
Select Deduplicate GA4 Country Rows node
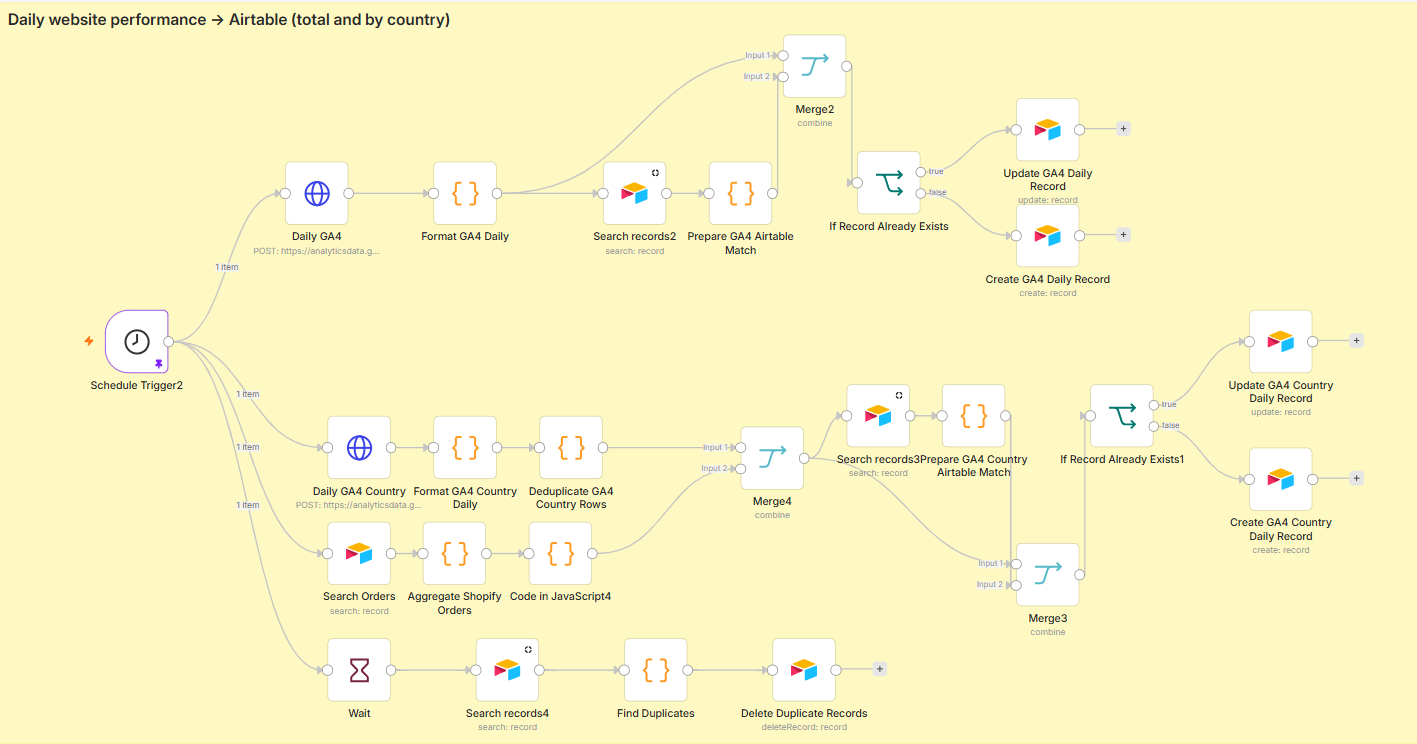point(571,448)
